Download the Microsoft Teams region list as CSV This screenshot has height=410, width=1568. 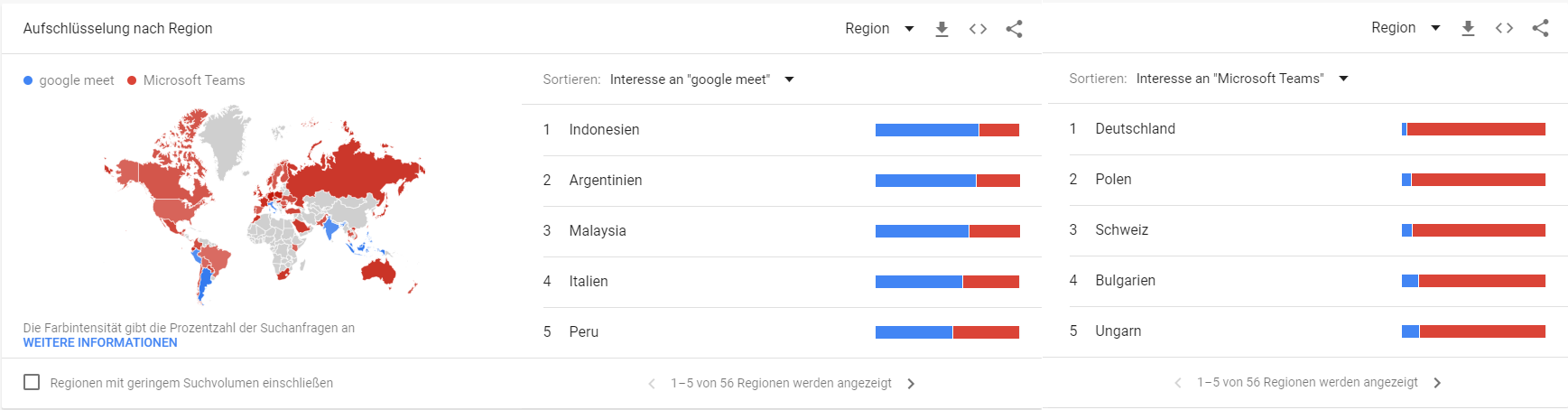(x=1468, y=28)
